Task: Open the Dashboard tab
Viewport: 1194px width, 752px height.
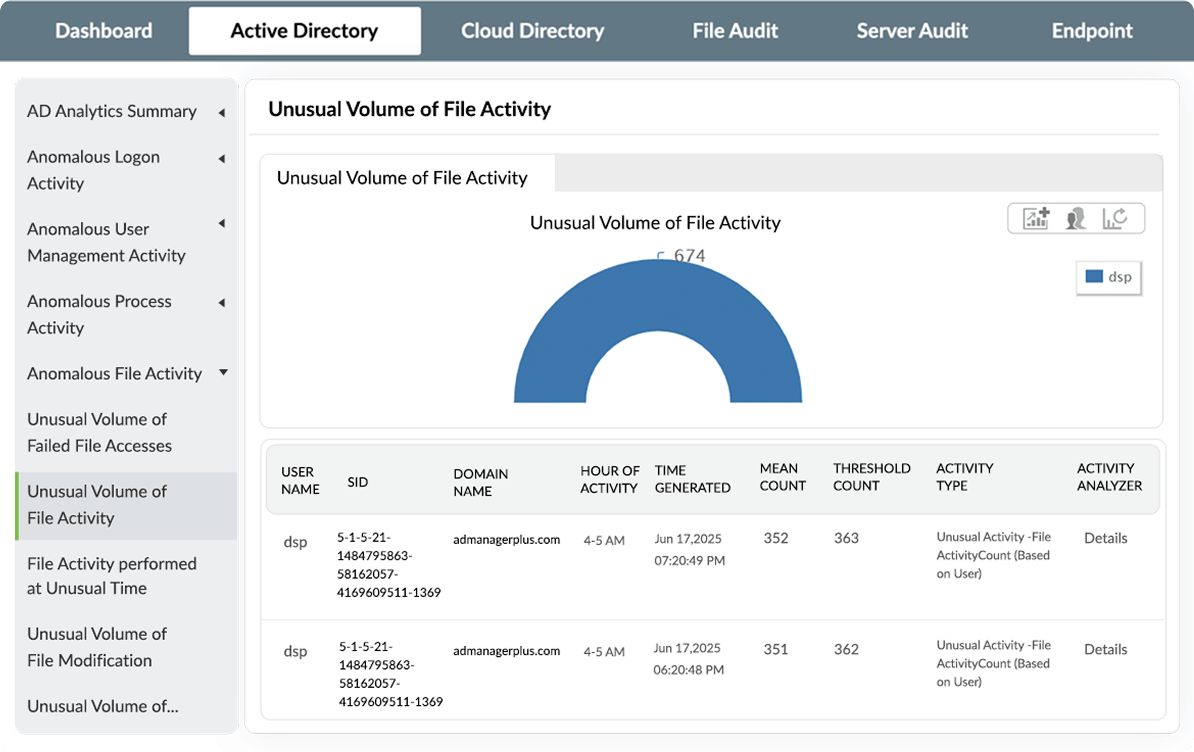Action: 104,31
